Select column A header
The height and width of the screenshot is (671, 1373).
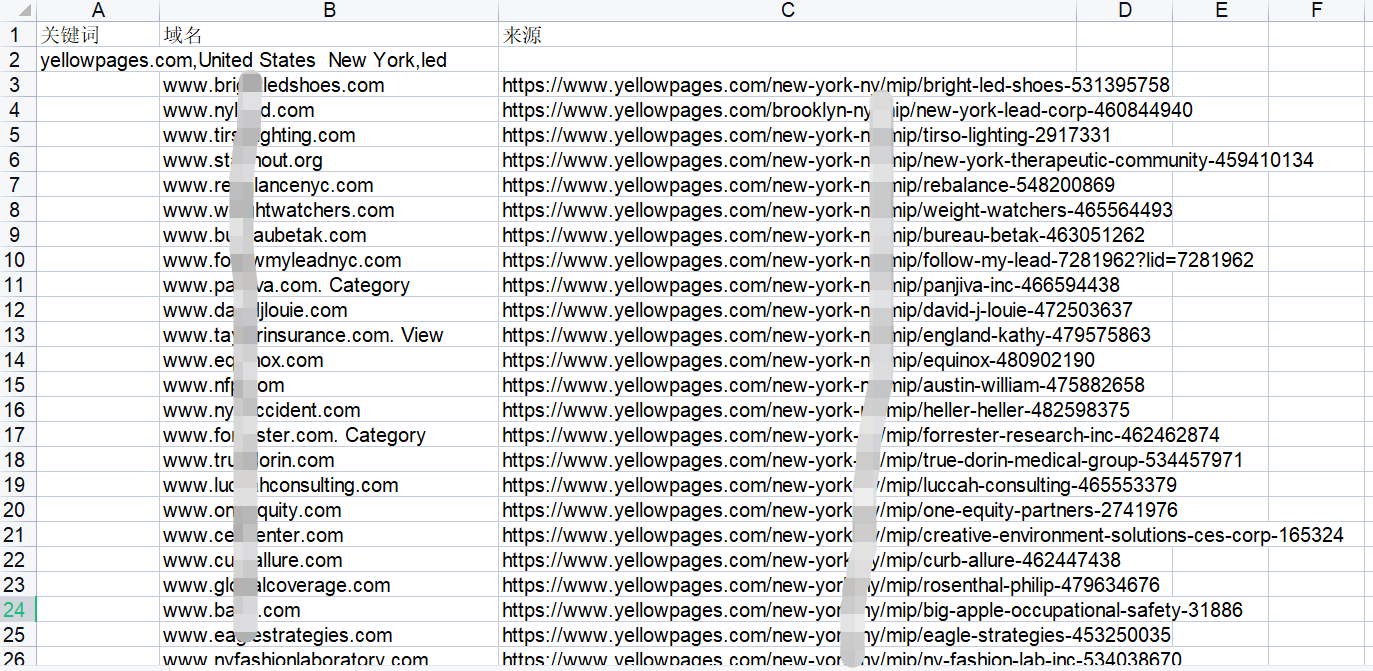[98, 10]
